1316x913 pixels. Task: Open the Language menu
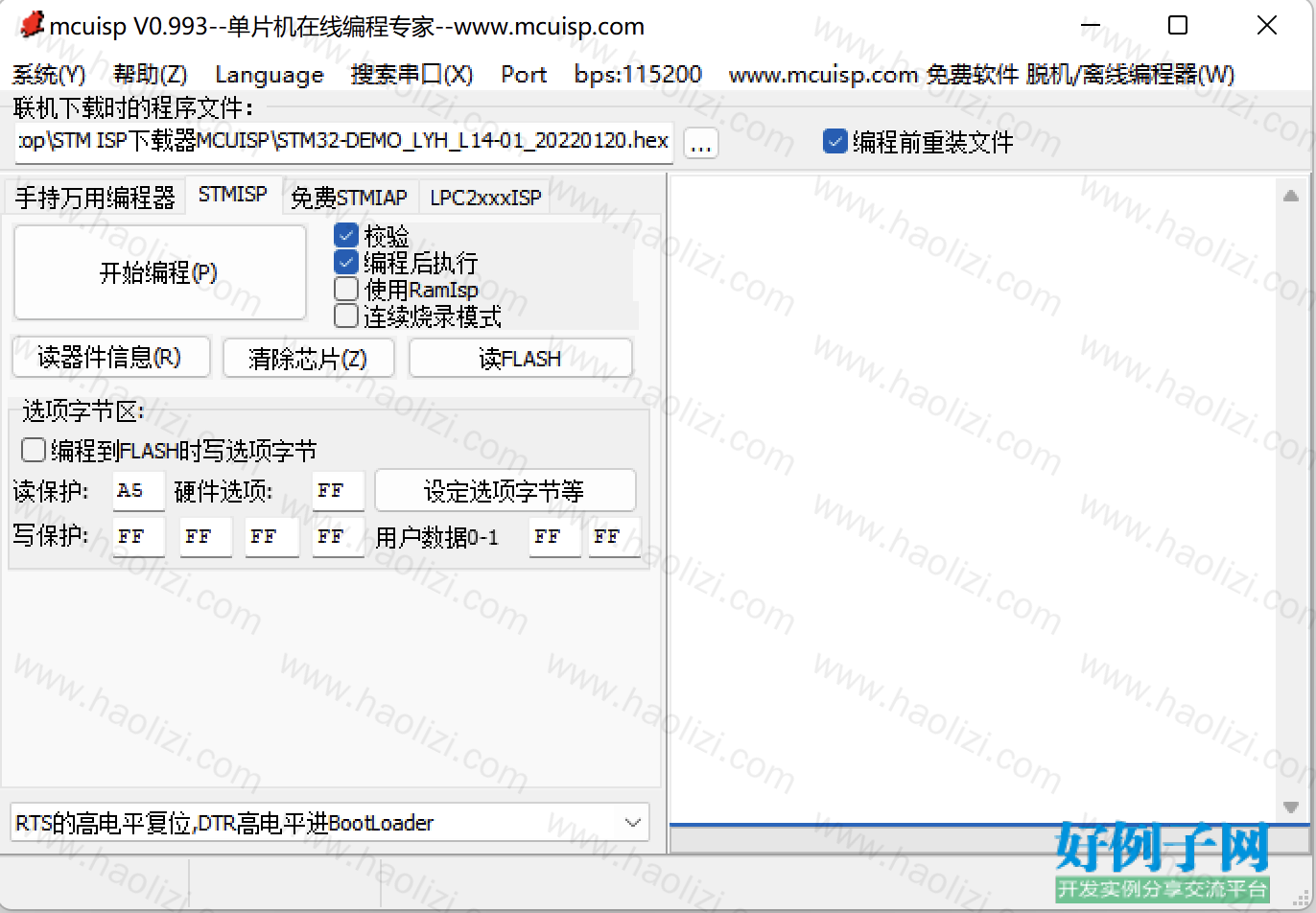click(270, 75)
